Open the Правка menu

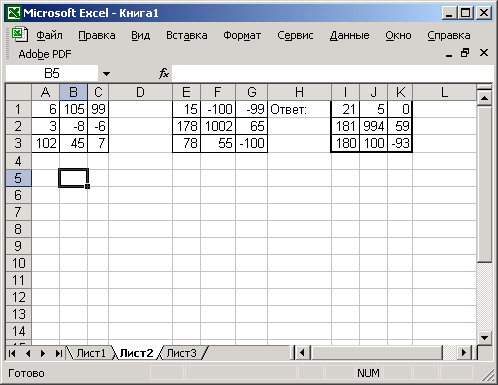tap(97, 35)
